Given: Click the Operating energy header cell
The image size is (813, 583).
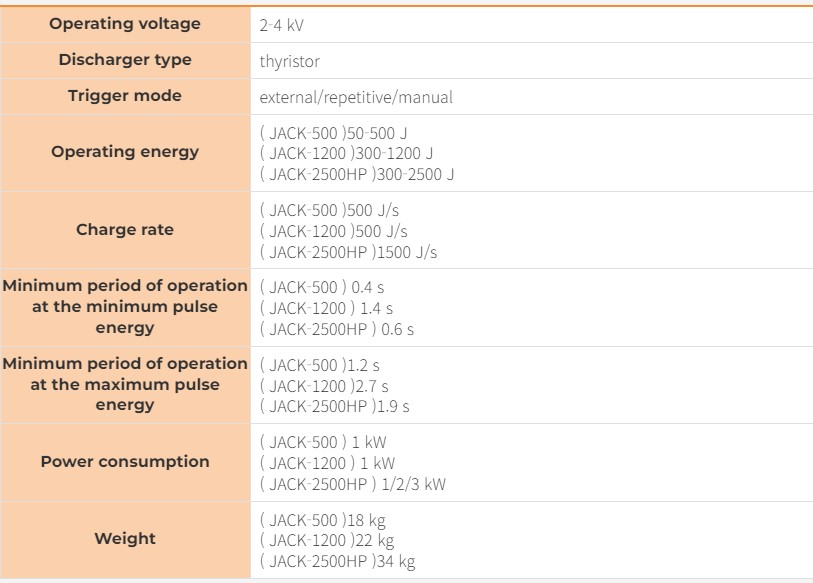Looking at the screenshot, I should [125, 152].
